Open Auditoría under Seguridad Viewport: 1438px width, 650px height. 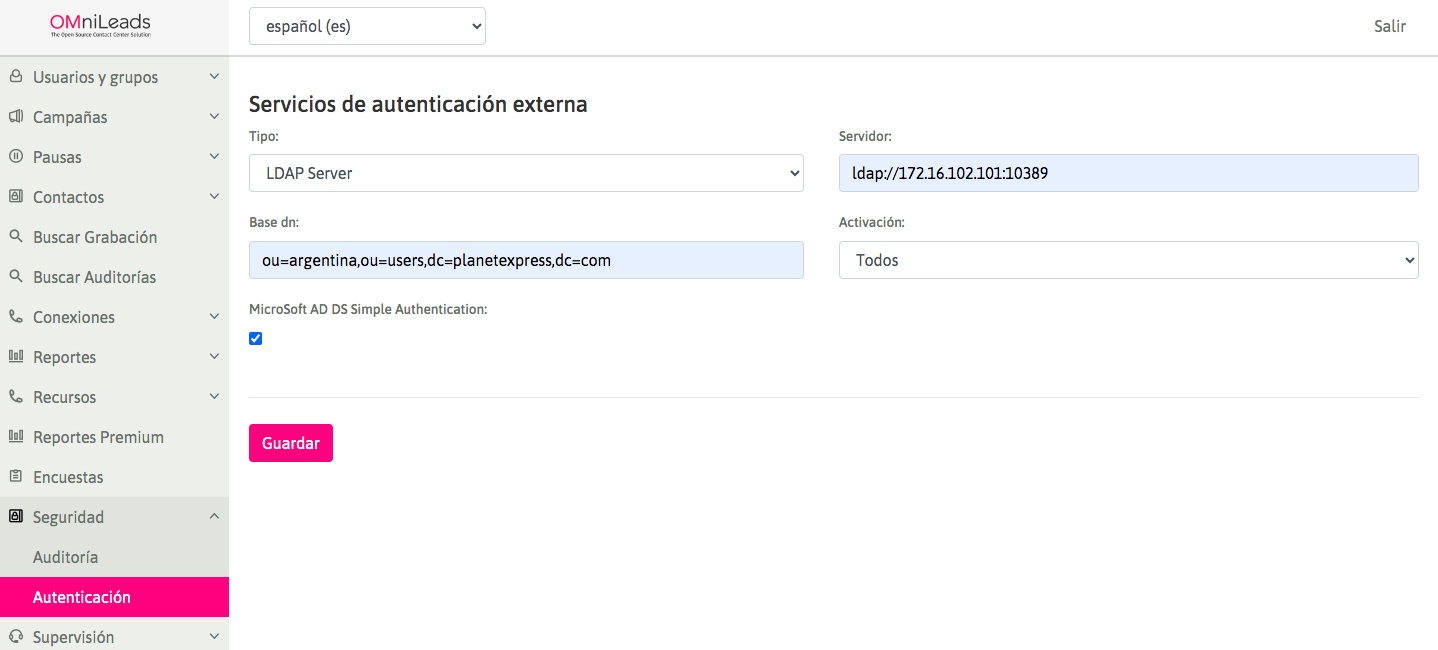[66, 557]
